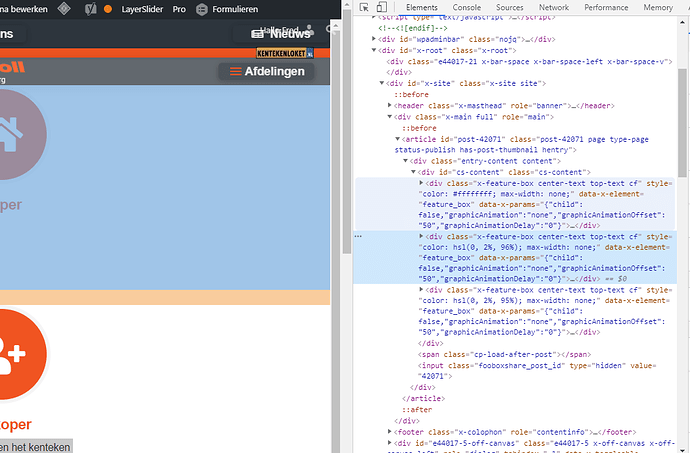Select ::before under the x-main div

point(419,128)
